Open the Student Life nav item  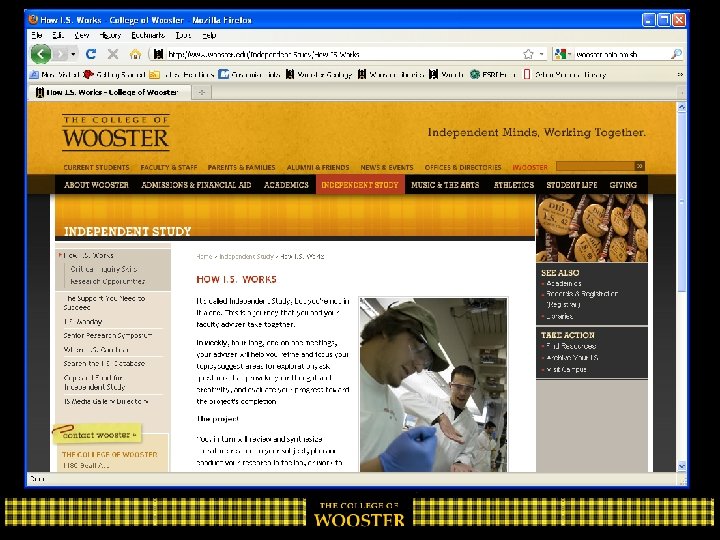coord(572,185)
